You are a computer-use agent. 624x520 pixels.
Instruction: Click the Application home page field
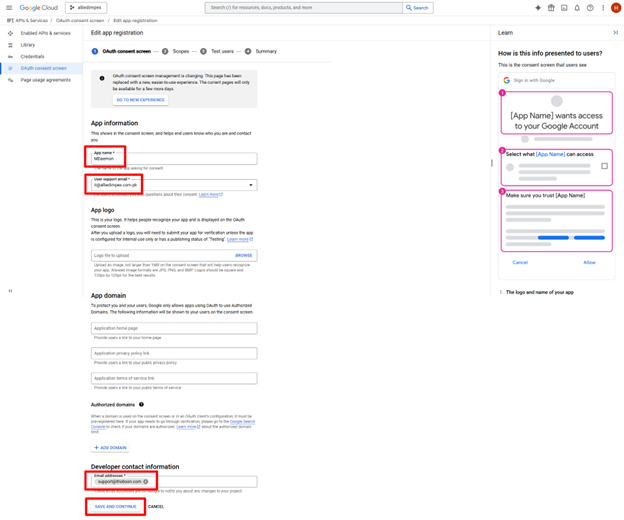pyautogui.click(x=174, y=328)
